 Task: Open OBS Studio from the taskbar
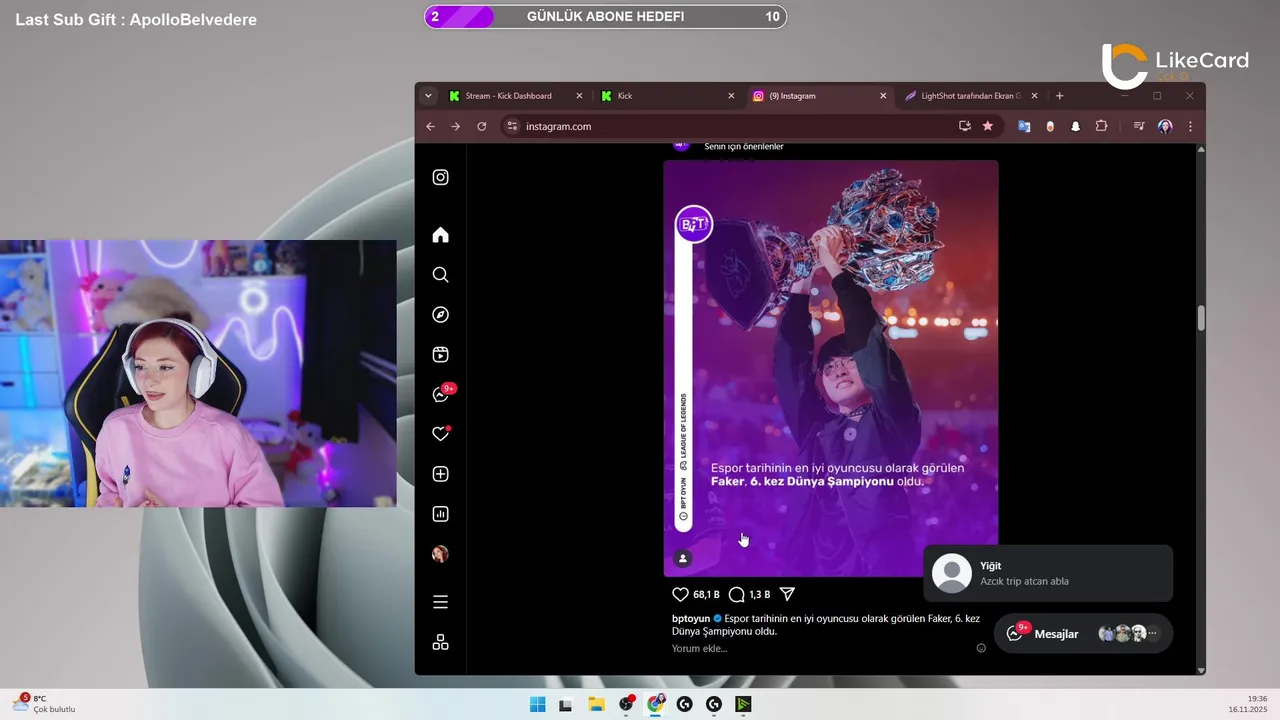coord(626,704)
